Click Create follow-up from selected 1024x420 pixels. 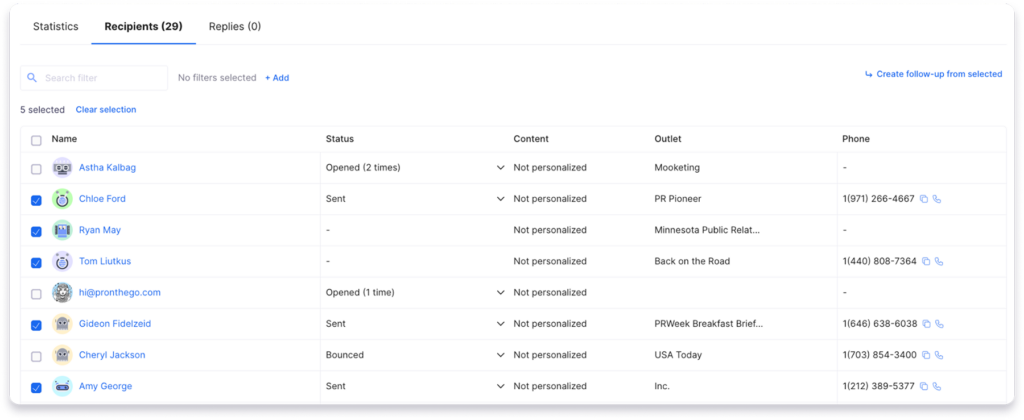[x=933, y=74]
